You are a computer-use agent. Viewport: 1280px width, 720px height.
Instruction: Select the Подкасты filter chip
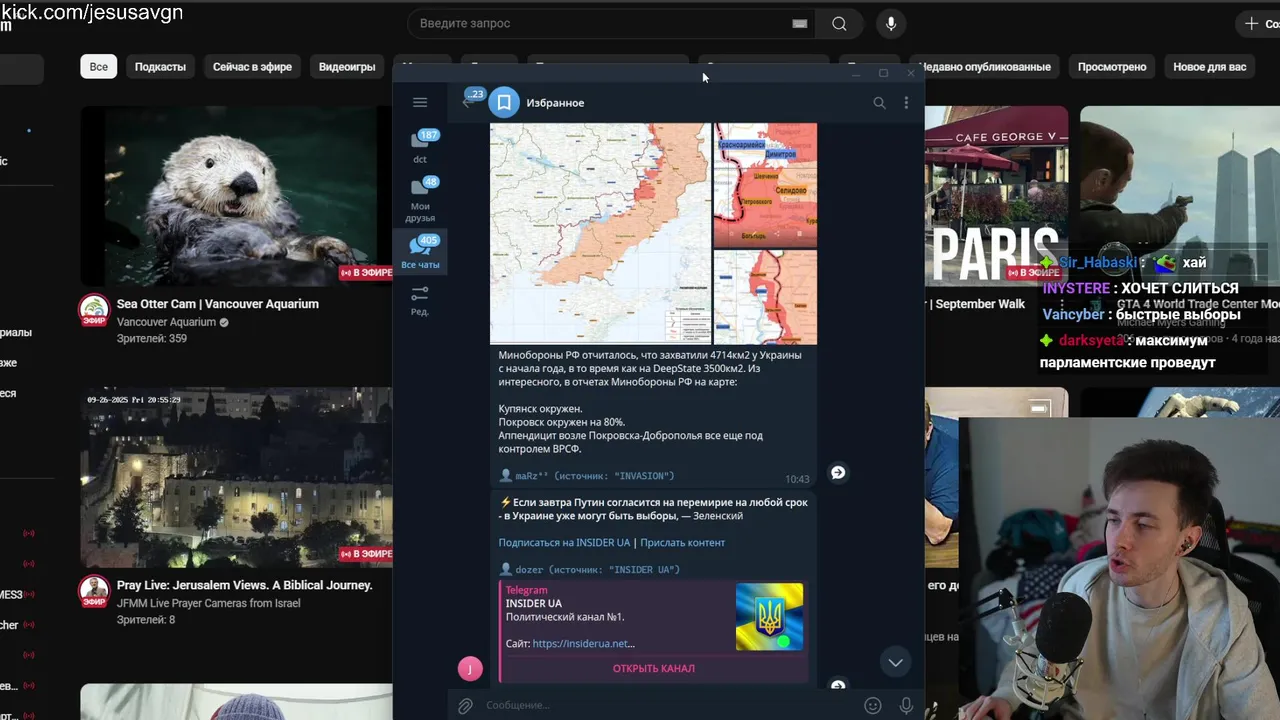click(x=160, y=67)
